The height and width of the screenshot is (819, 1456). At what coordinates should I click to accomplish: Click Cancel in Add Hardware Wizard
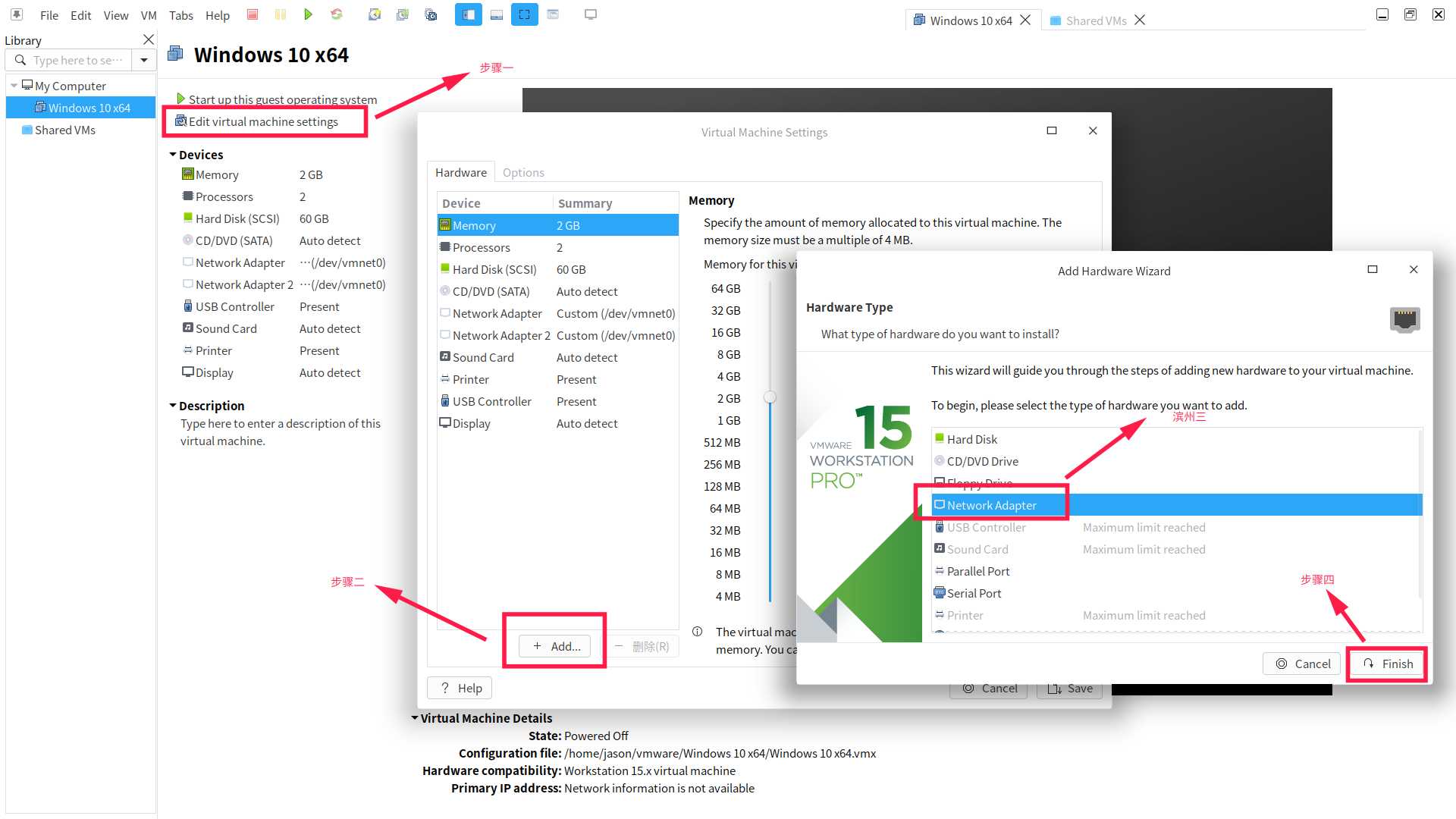pyautogui.click(x=1302, y=664)
